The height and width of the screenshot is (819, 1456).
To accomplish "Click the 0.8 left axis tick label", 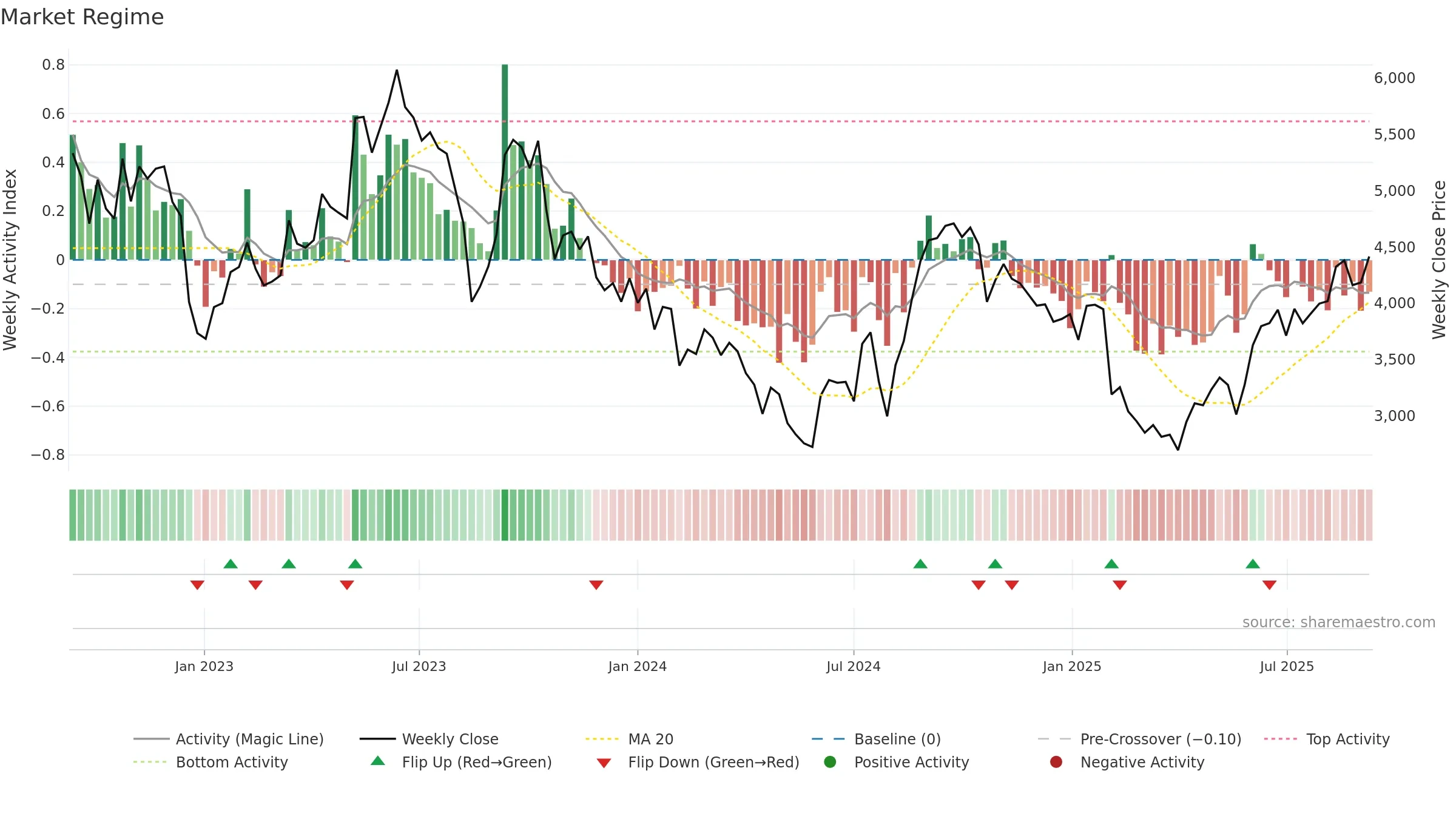I will coord(53,65).
